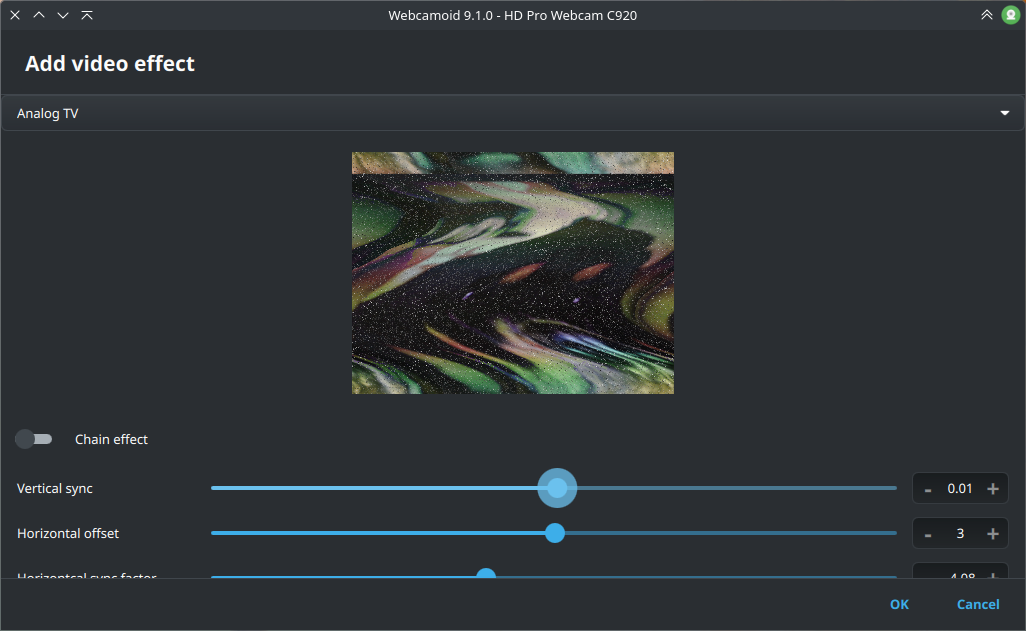Click the Vertical sync slider handle
The width and height of the screenshot is (1026, 631).
point(557,488)
